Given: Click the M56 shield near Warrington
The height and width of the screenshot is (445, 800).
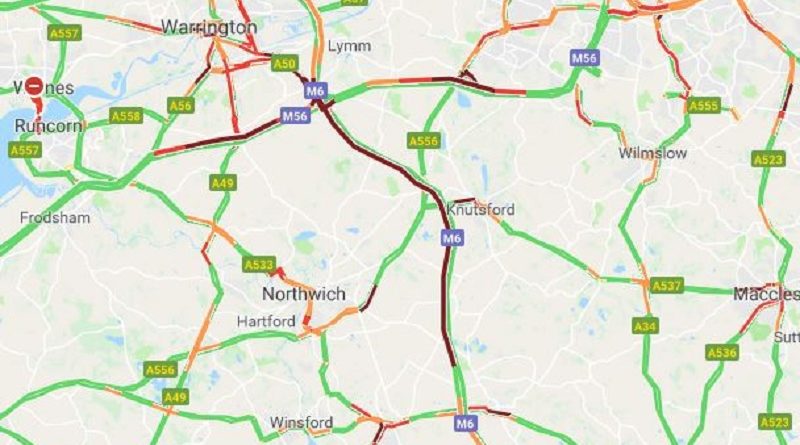Looking at the screenshot, I should pyautogui.click(x=295, y=116).
